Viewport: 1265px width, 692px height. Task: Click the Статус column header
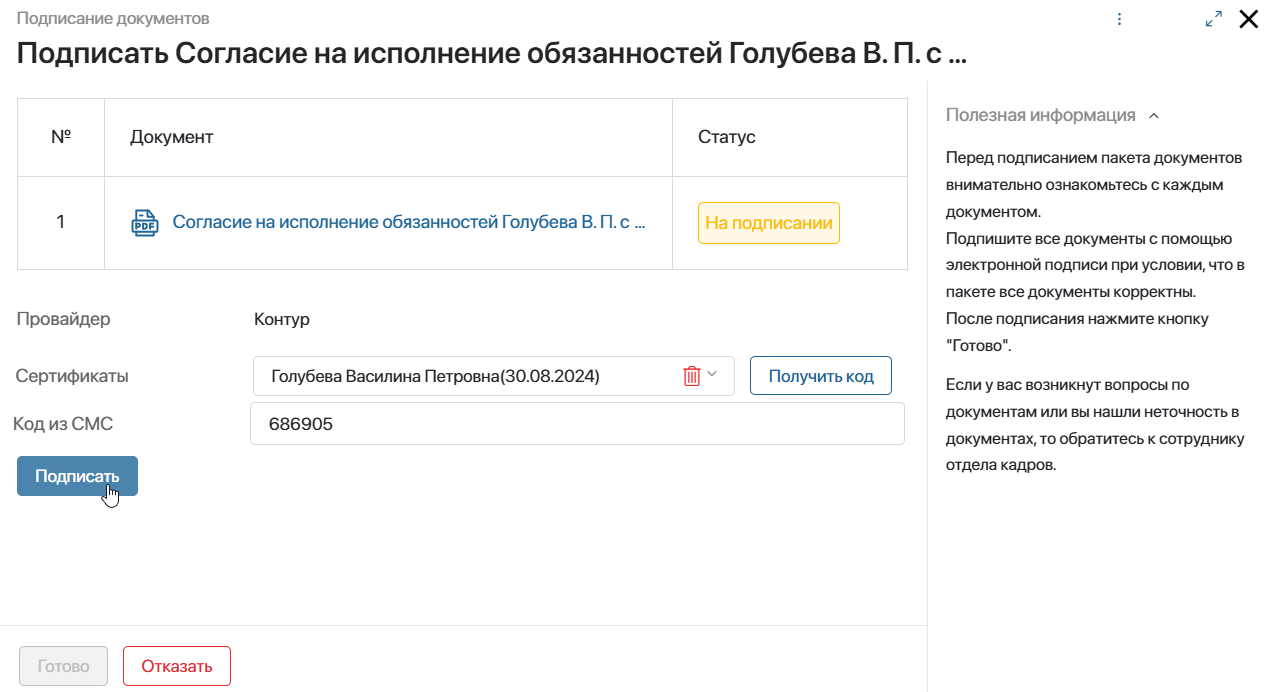click(727, 137)
